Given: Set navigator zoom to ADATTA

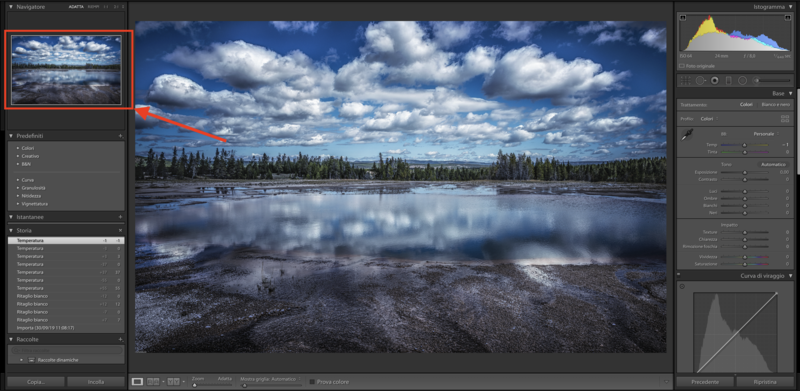Looking at the screenshot, I should coord(77,7).
